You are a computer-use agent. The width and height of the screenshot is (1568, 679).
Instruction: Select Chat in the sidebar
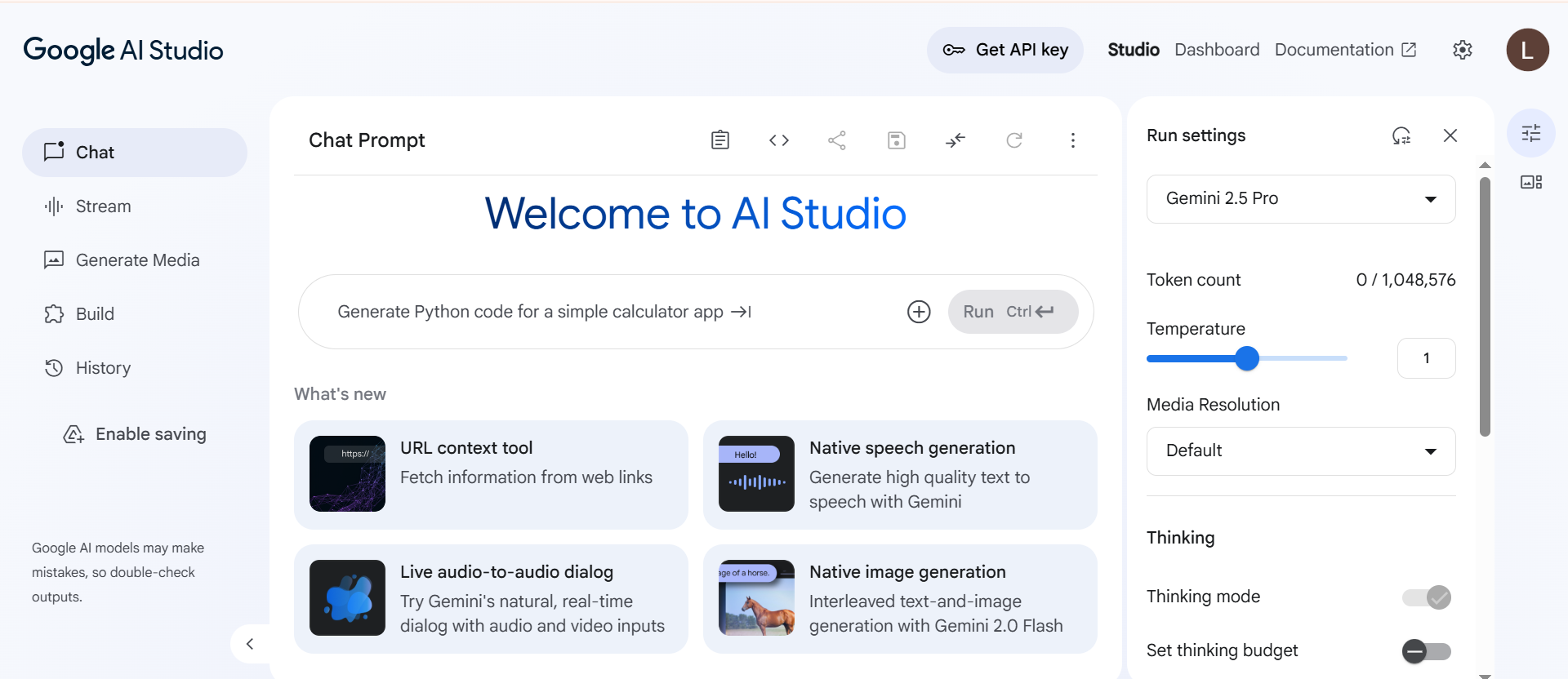[x=135, y=153]
